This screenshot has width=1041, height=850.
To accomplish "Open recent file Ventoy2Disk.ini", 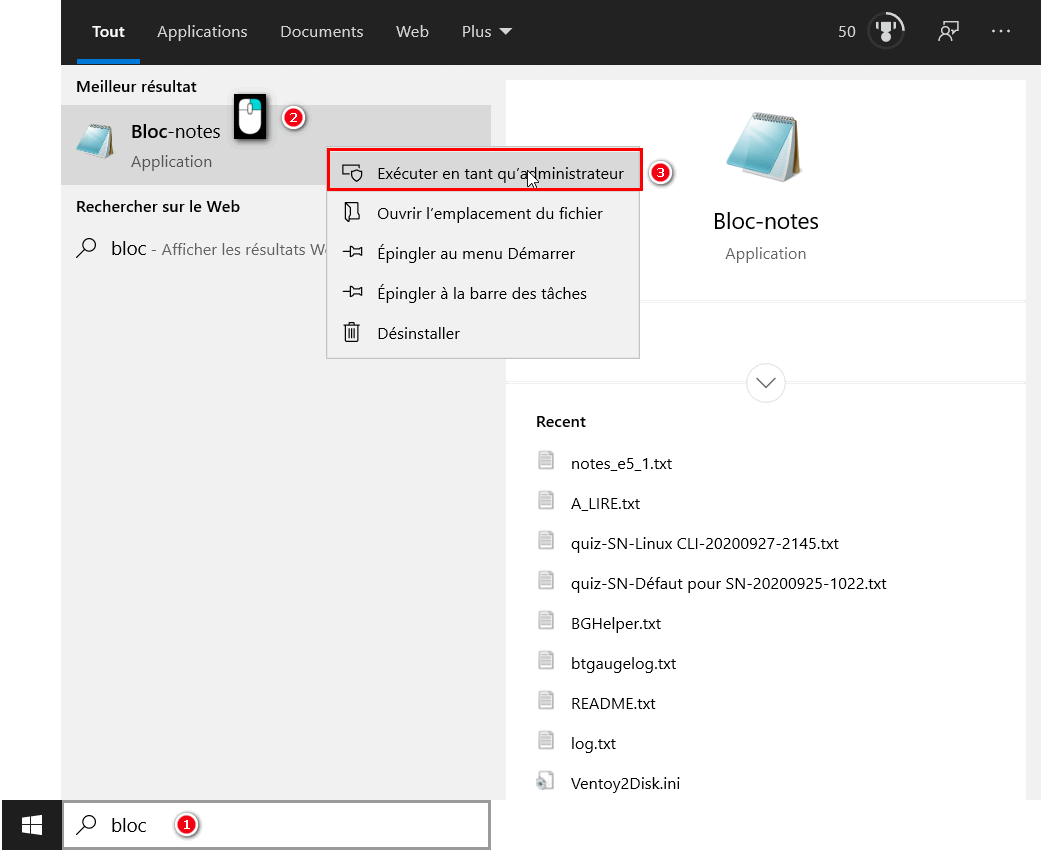I will point(625,783).
